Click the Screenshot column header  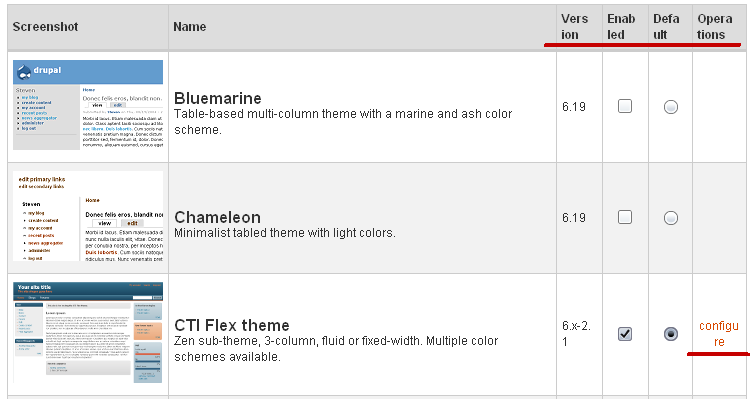click(45, 27)
